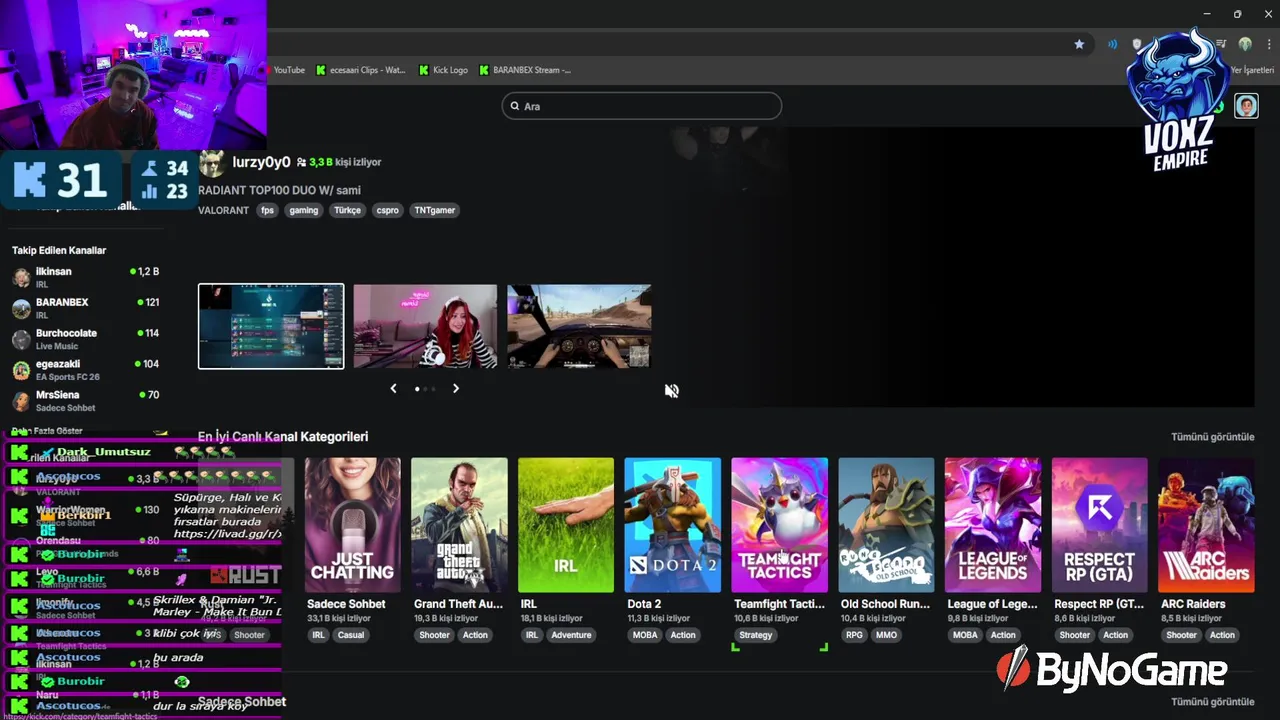Screen dimensions: 1280x720
Task: Select Shooter tag under Respect RP
Action: point(1075,635)
